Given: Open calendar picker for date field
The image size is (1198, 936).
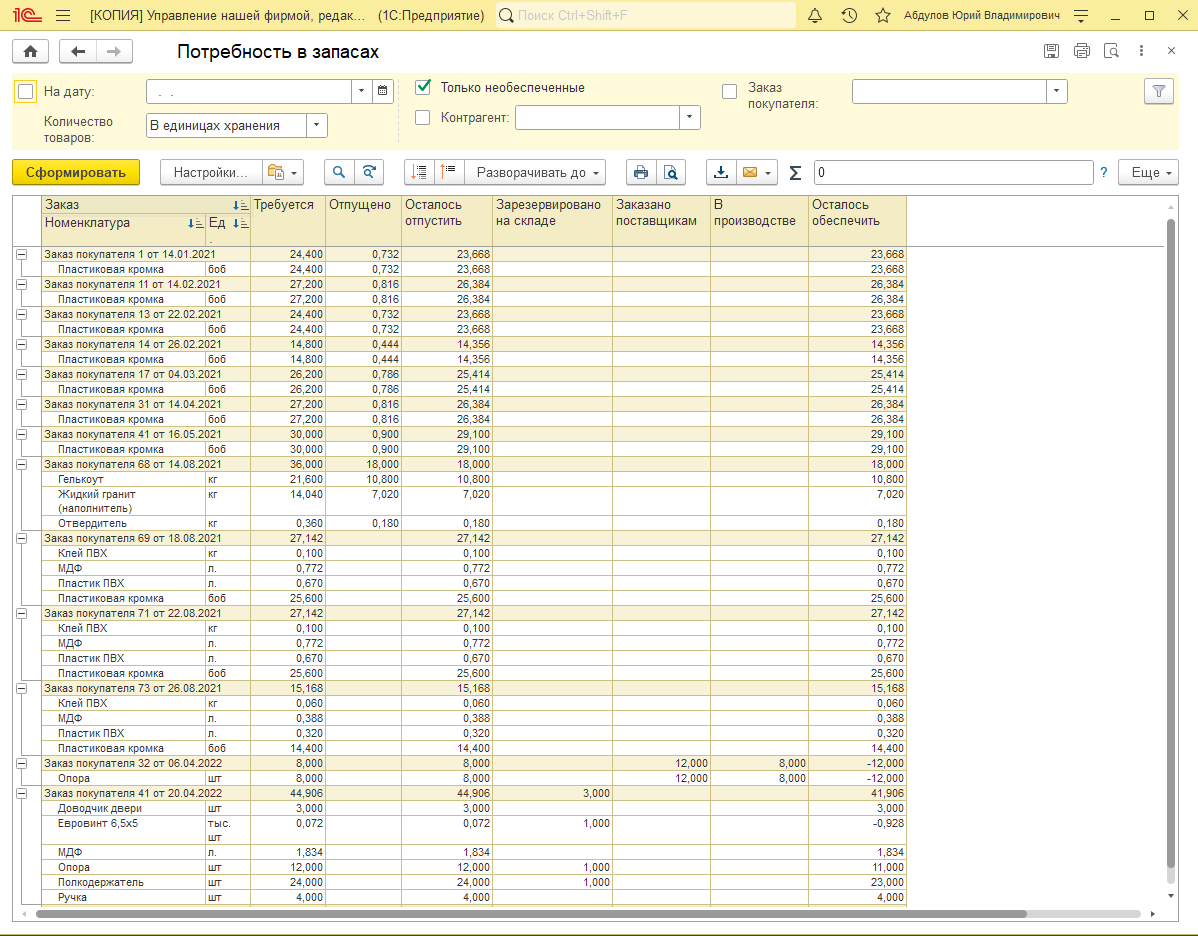Looking at the screenshot, I should 383,91.
